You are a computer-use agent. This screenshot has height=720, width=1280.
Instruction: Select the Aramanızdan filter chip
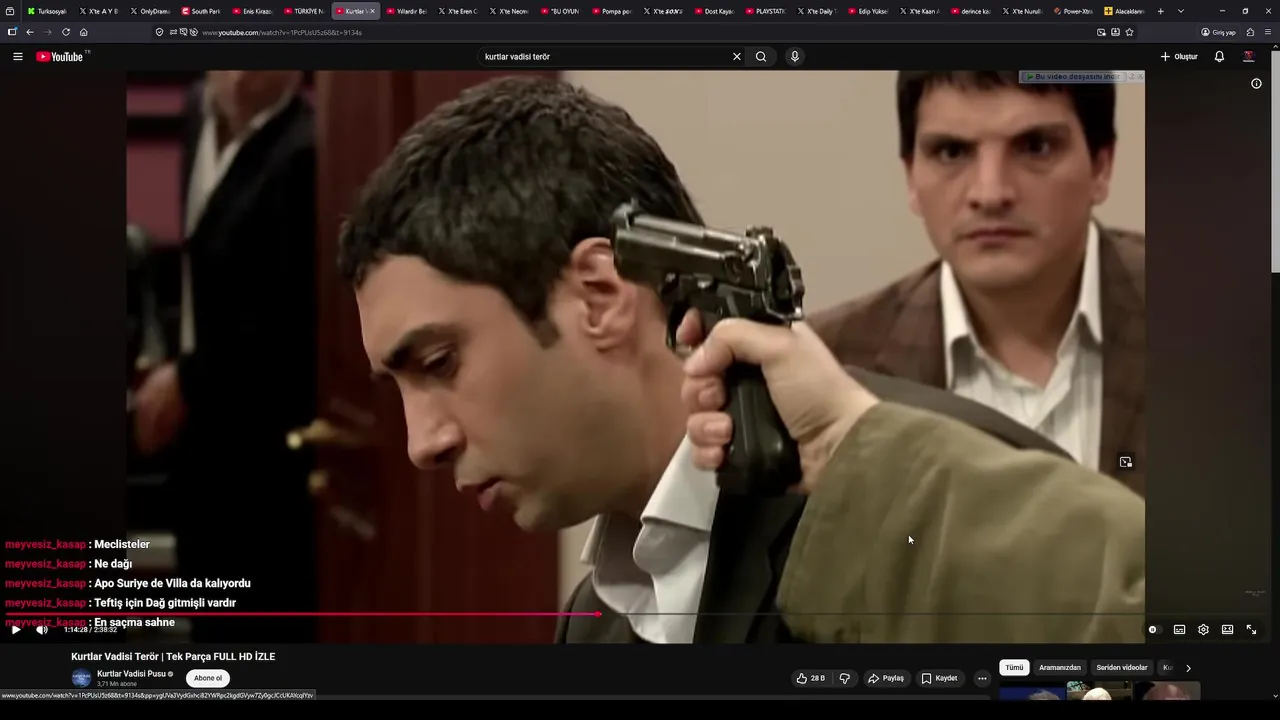(1060, 668)
